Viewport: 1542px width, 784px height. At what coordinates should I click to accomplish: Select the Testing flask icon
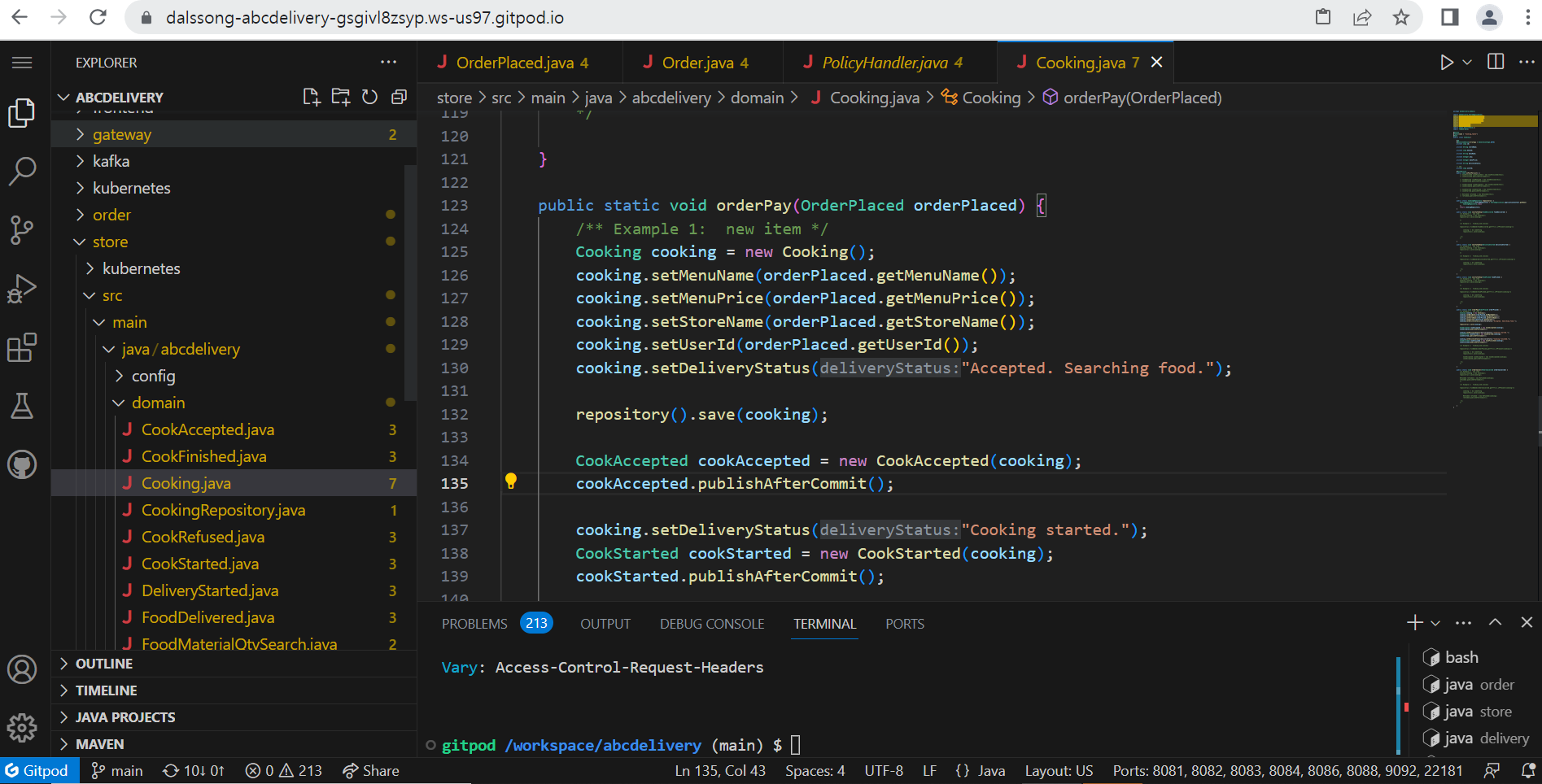[x=22, y=406]
